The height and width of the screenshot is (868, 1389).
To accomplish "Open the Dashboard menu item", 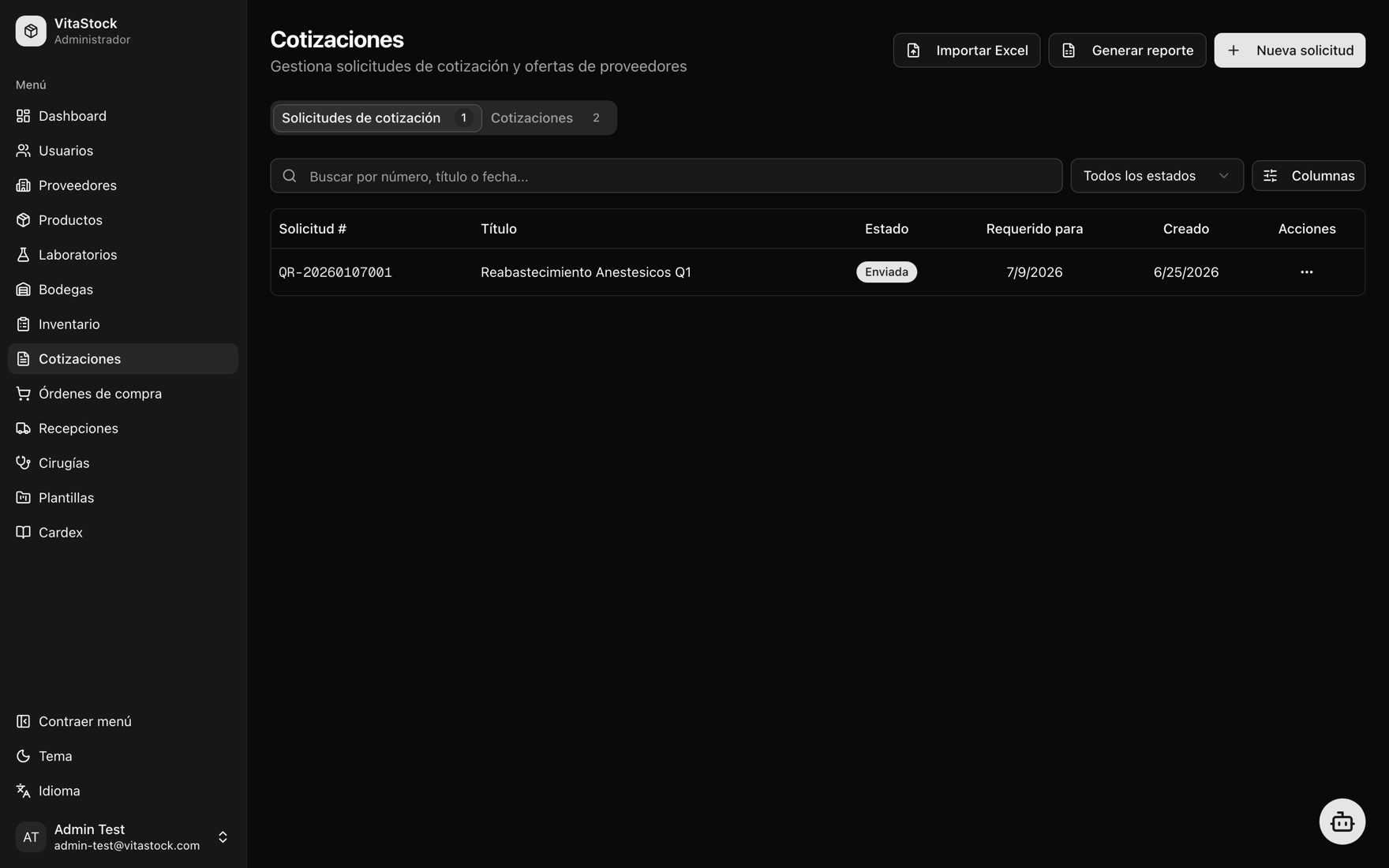I will tap(123, 116).
